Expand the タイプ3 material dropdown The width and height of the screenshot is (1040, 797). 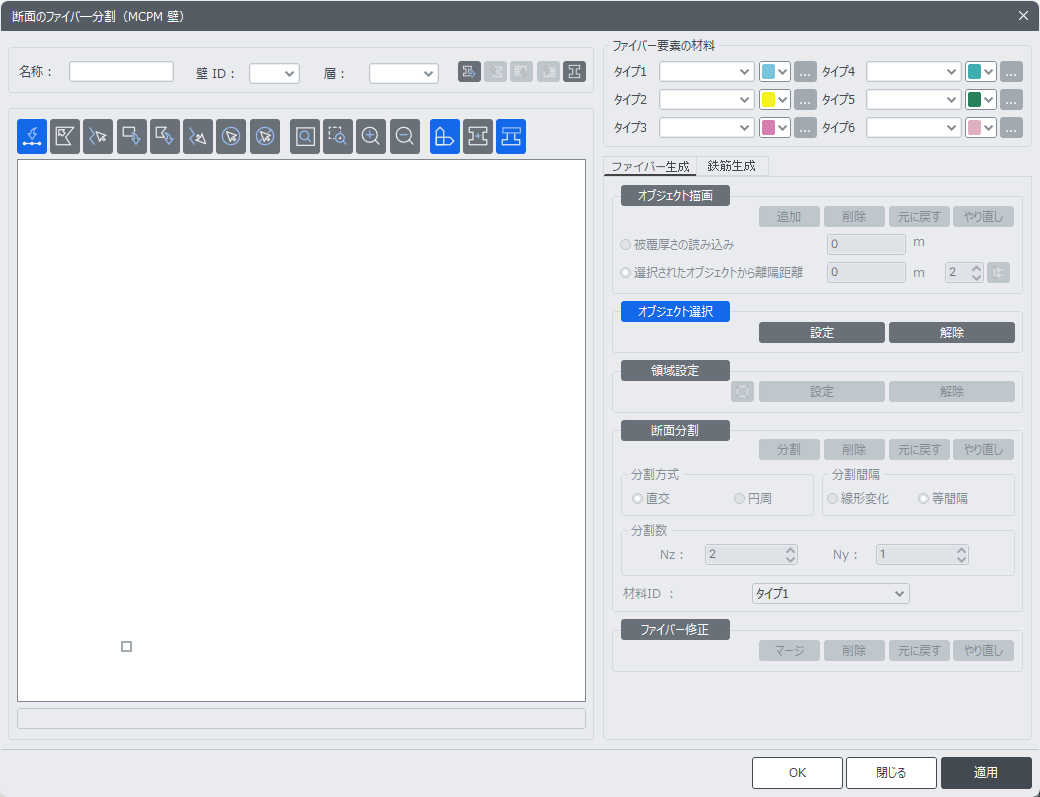point(706,127)
